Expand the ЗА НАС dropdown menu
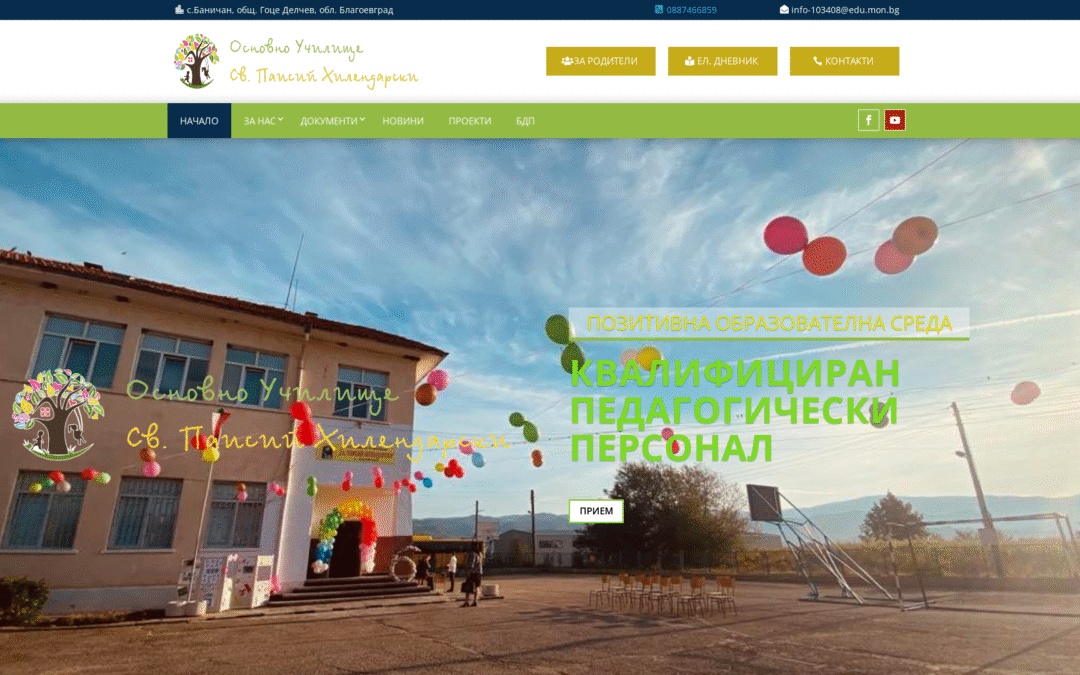The image size is (1080, 675). click(x=262, y=121)
